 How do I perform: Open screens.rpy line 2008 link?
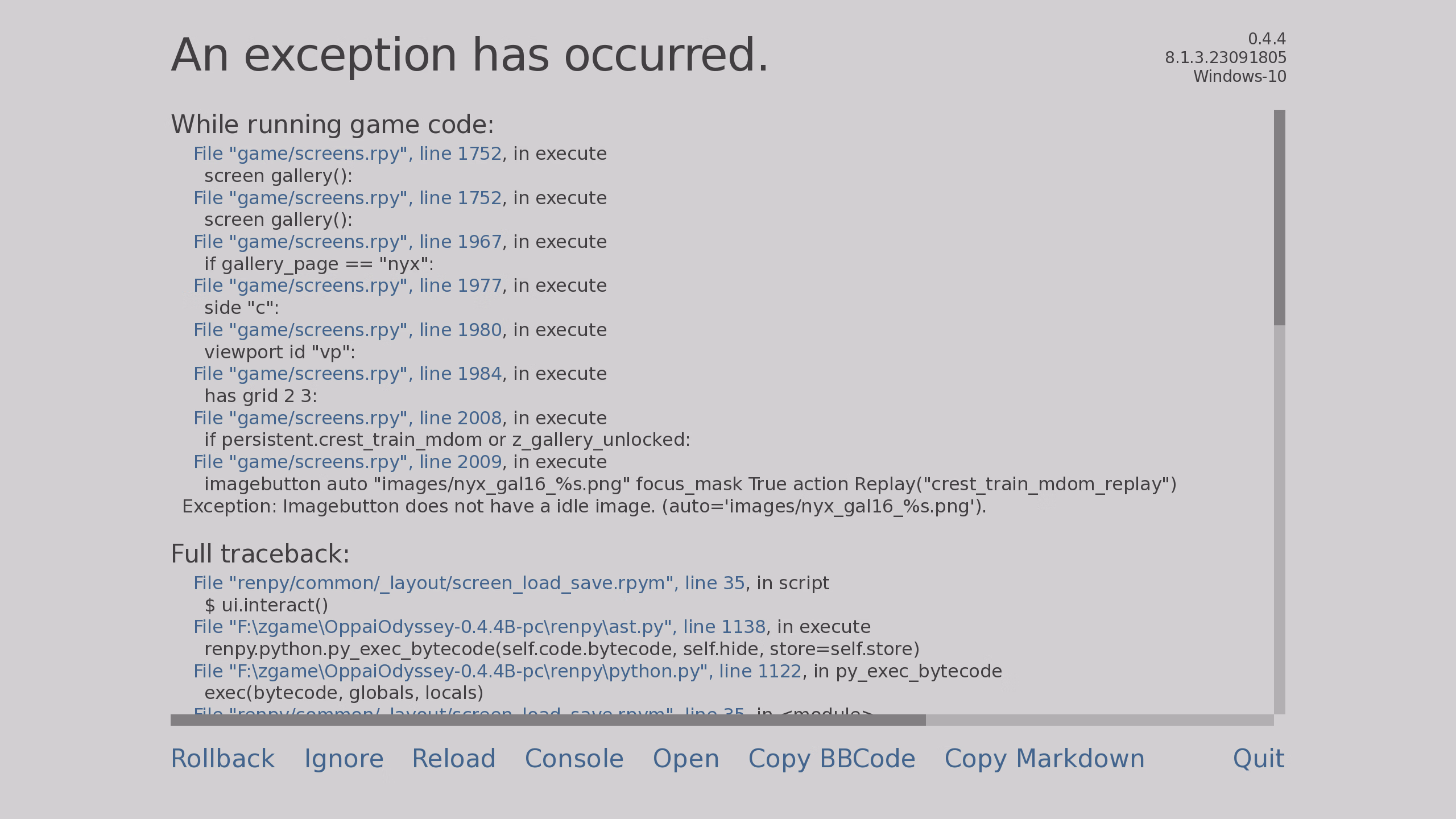348,419
